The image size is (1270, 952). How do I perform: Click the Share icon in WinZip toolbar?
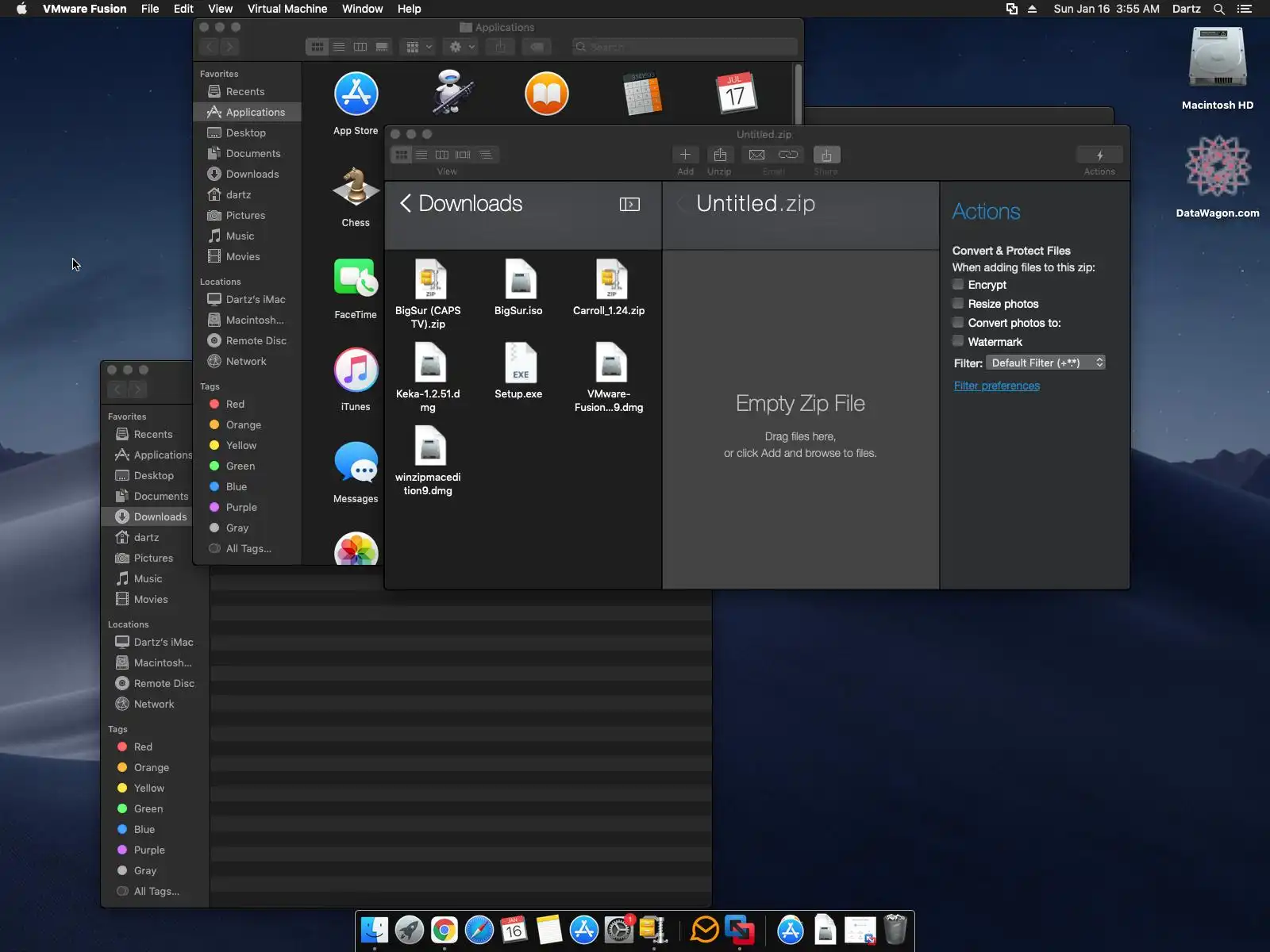point(826,155)
